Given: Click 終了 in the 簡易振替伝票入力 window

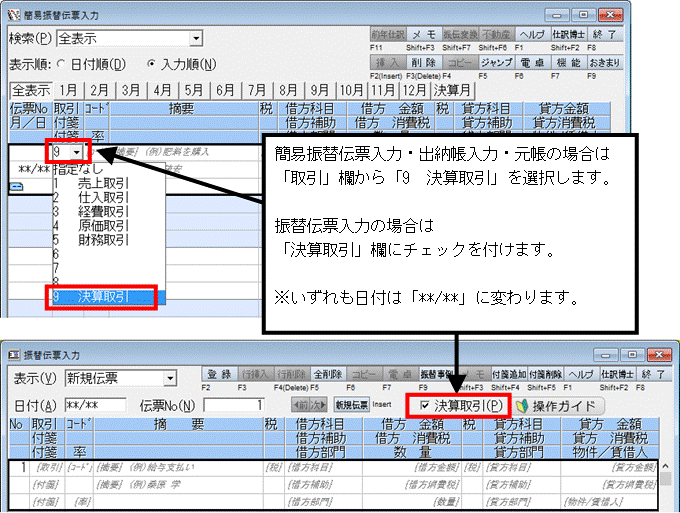Looking at the screenshot, I should 605,34.
